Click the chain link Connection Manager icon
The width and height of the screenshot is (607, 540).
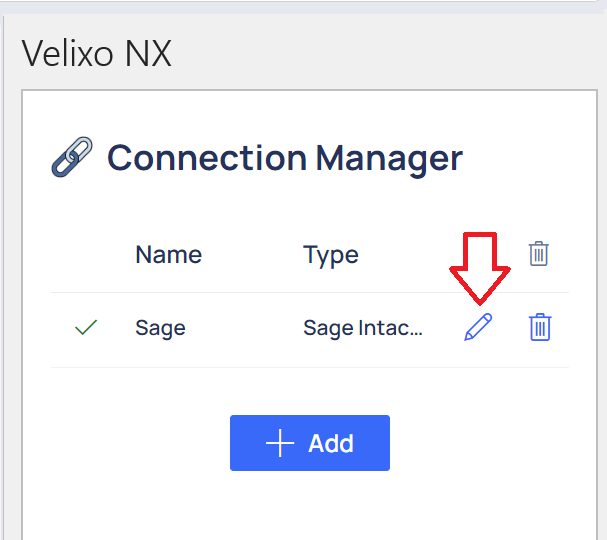72,157
